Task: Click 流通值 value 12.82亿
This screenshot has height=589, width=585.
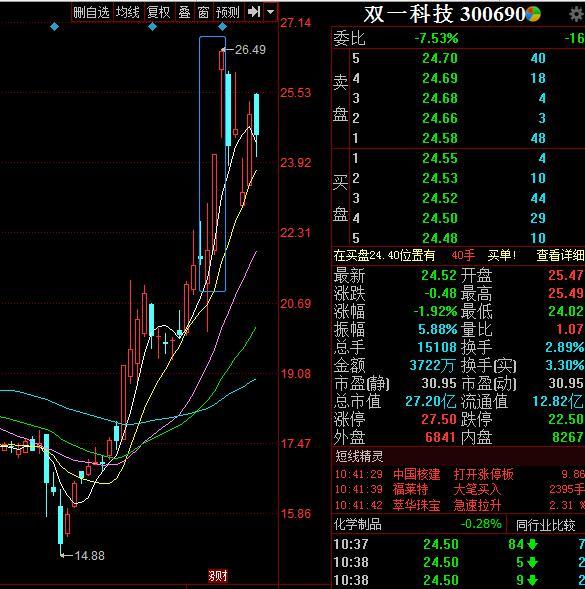Action: (558, 402)
